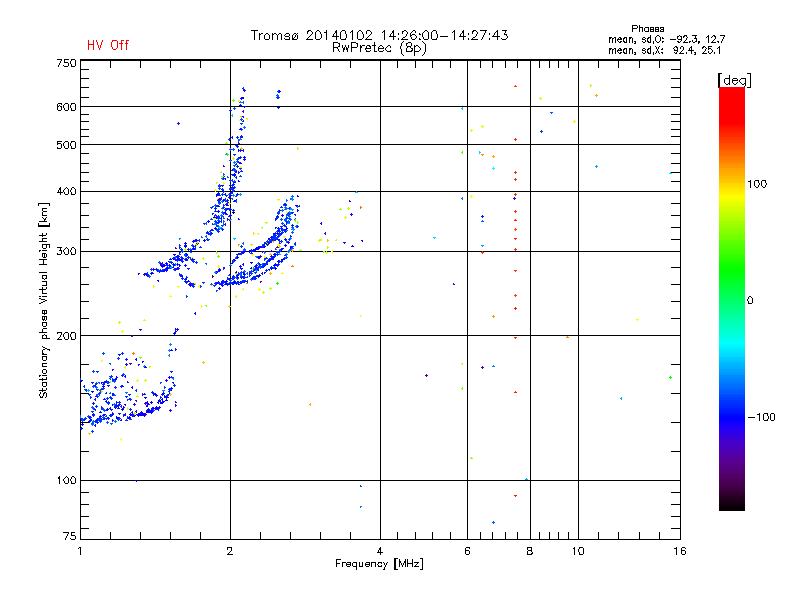Click the 'RwPretec (8p)' subtitle
This screenshot has height=600, width=800.
[379, 48]
